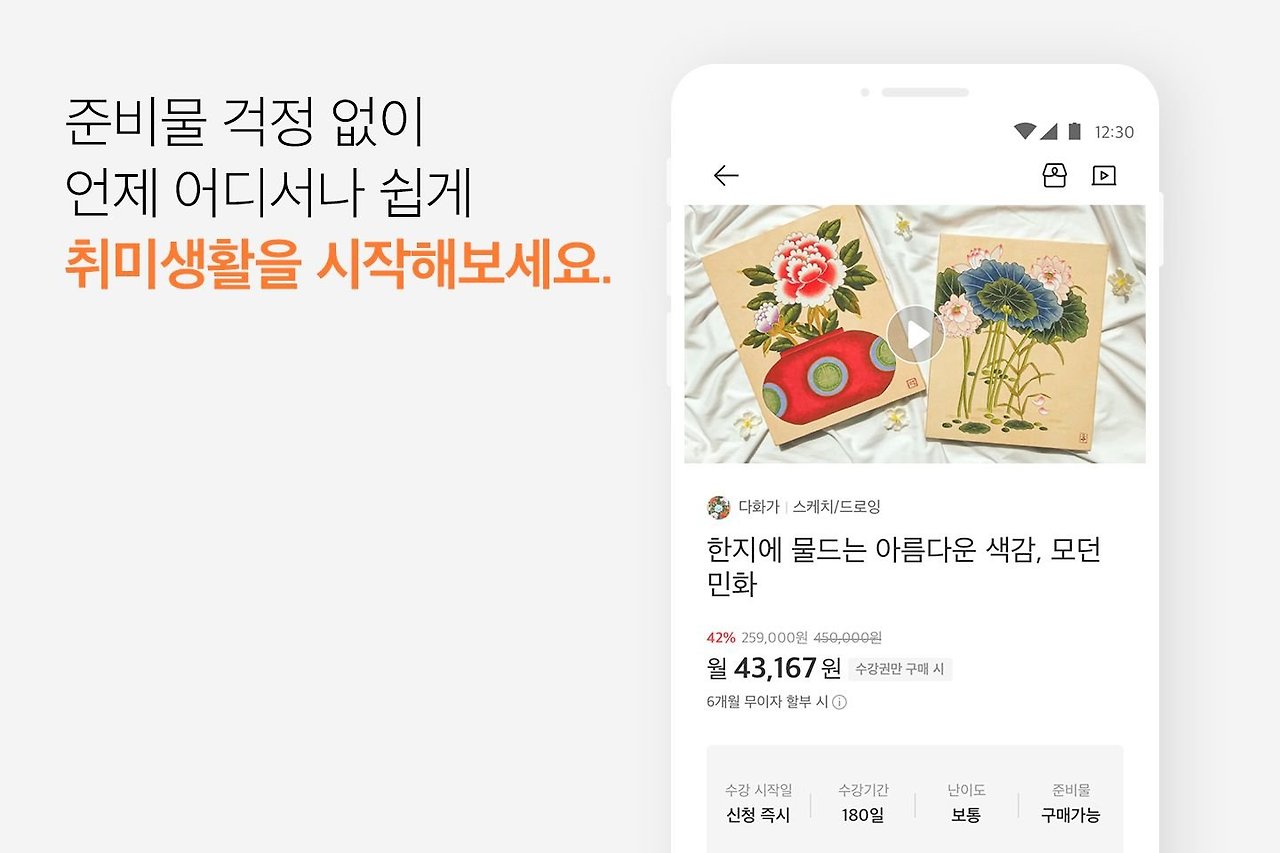The width and height of the screenshot is (1280, 853).
Task: Tap the battery status icon
Action: click(x=1075, y=131)
